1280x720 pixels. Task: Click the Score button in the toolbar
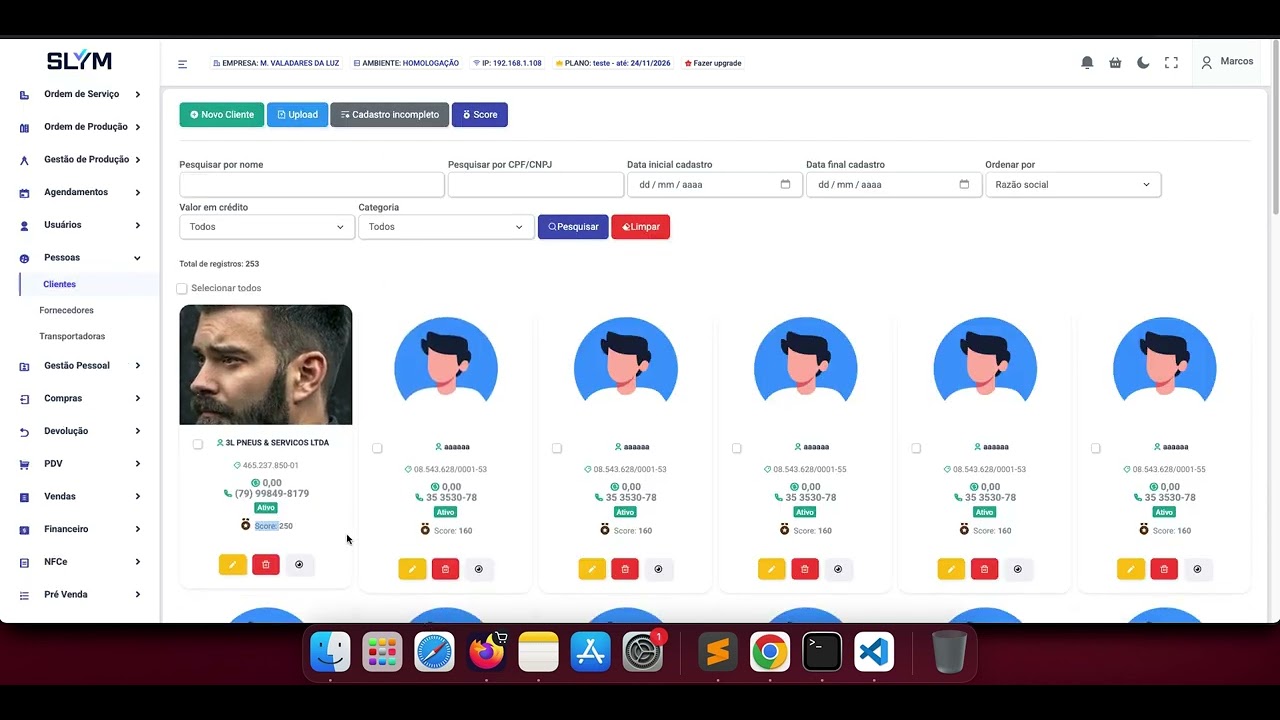click(x=480, y=115)
